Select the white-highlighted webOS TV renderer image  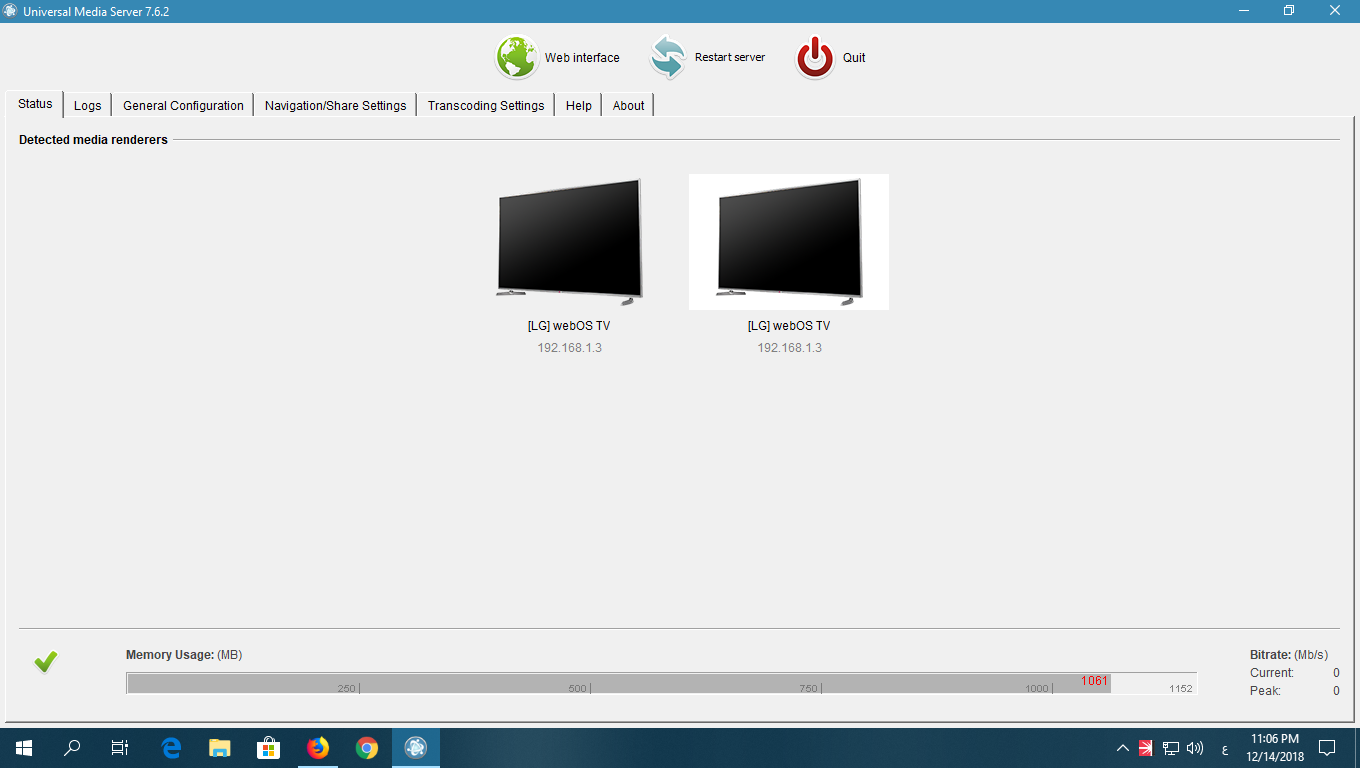(x=789, y=242)
